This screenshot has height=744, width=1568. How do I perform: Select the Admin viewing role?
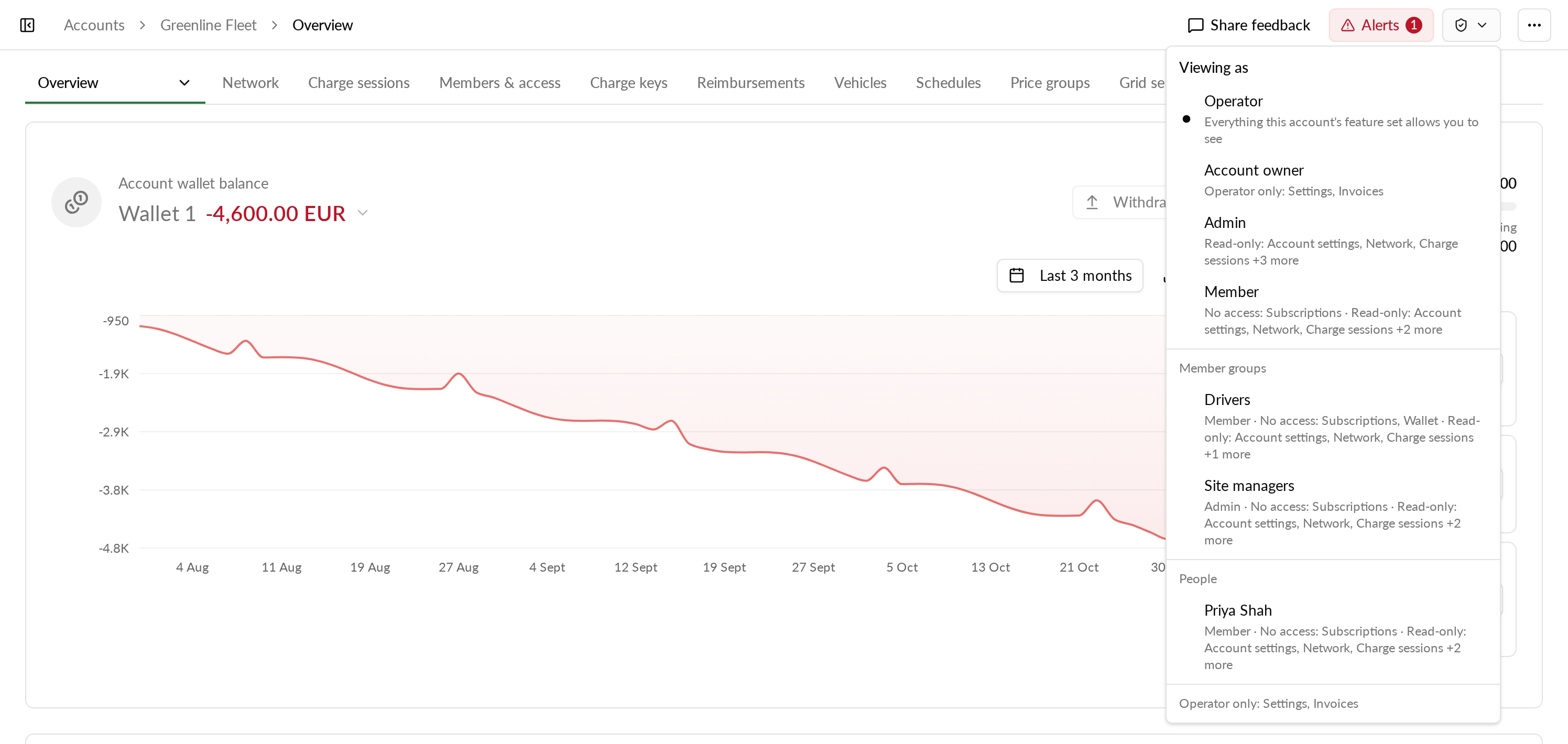(1333, 240)
